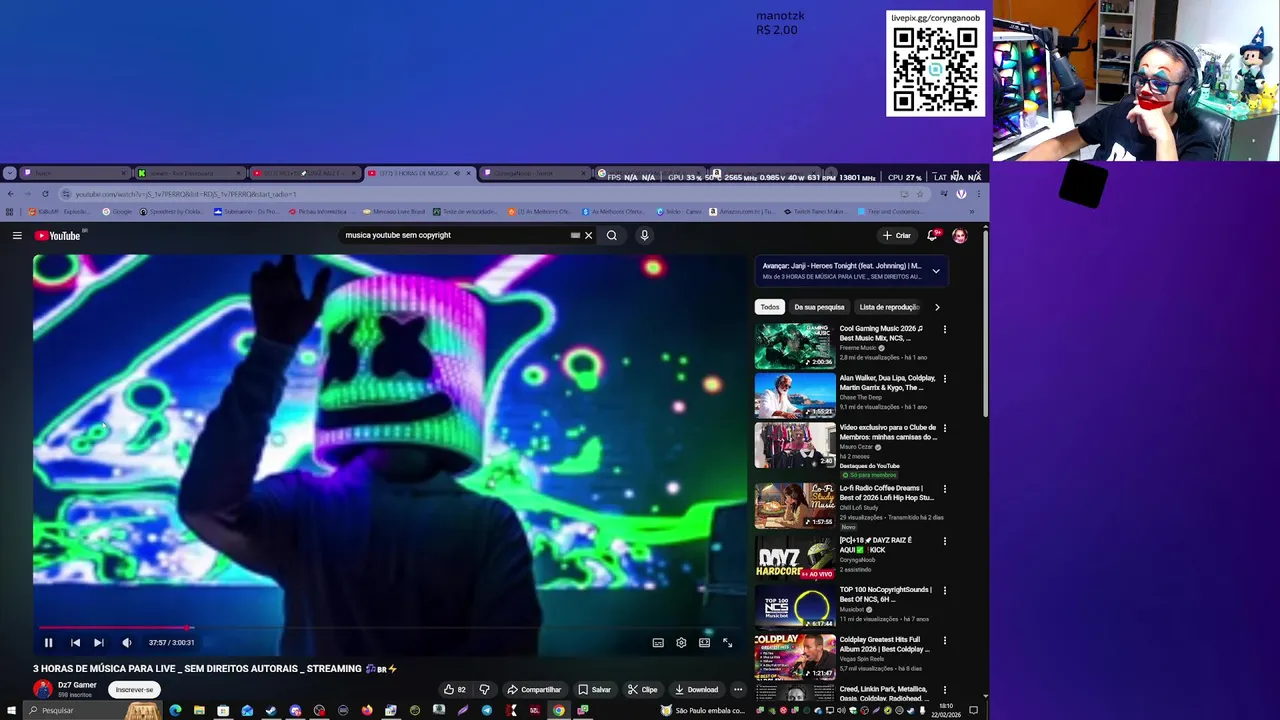Subscribe via the Inscrever-se button
This screenshot has width=1280, height=720.
(x=134, y=689)
